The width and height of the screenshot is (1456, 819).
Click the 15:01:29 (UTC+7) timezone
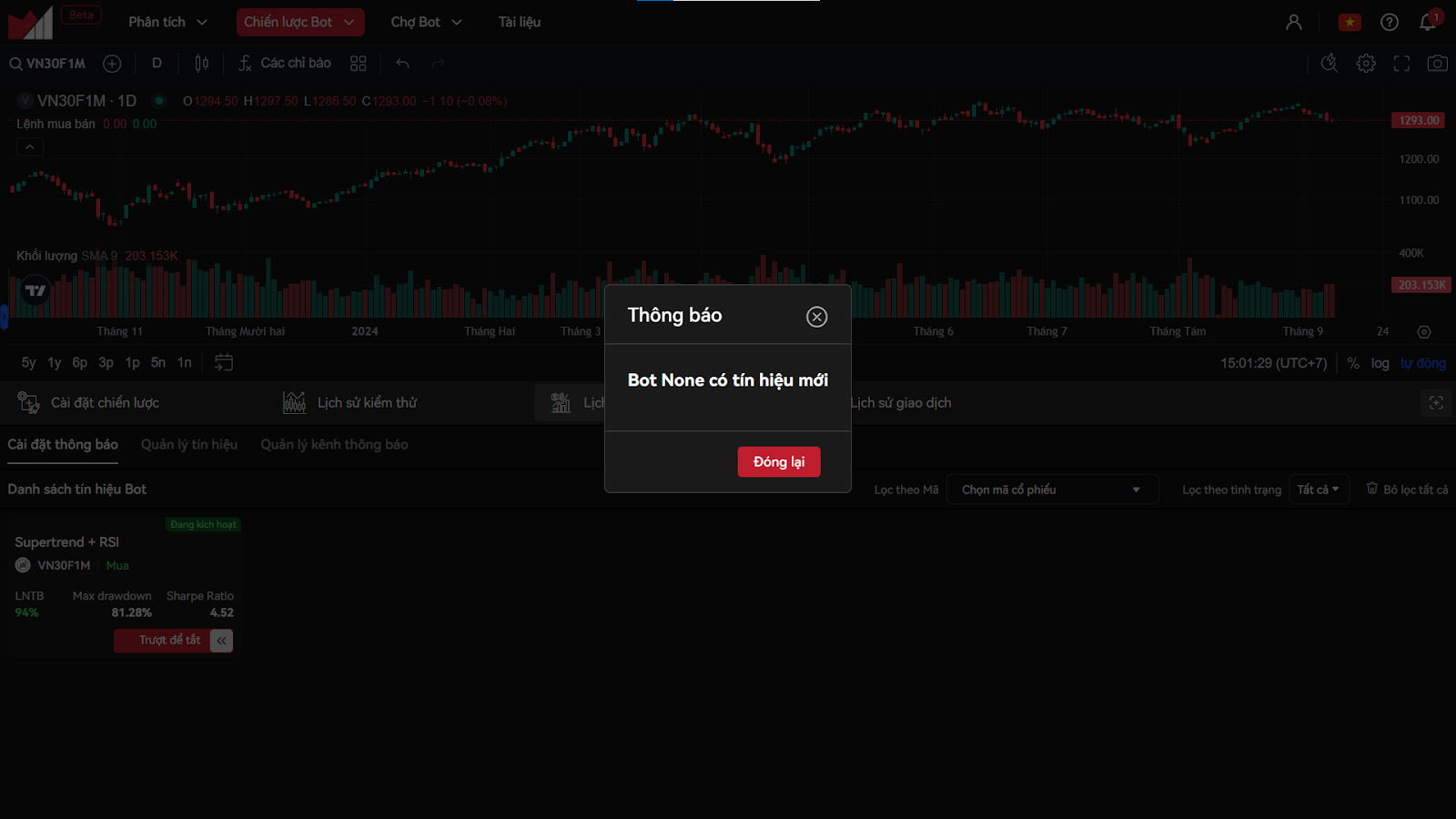point(1274,363)
